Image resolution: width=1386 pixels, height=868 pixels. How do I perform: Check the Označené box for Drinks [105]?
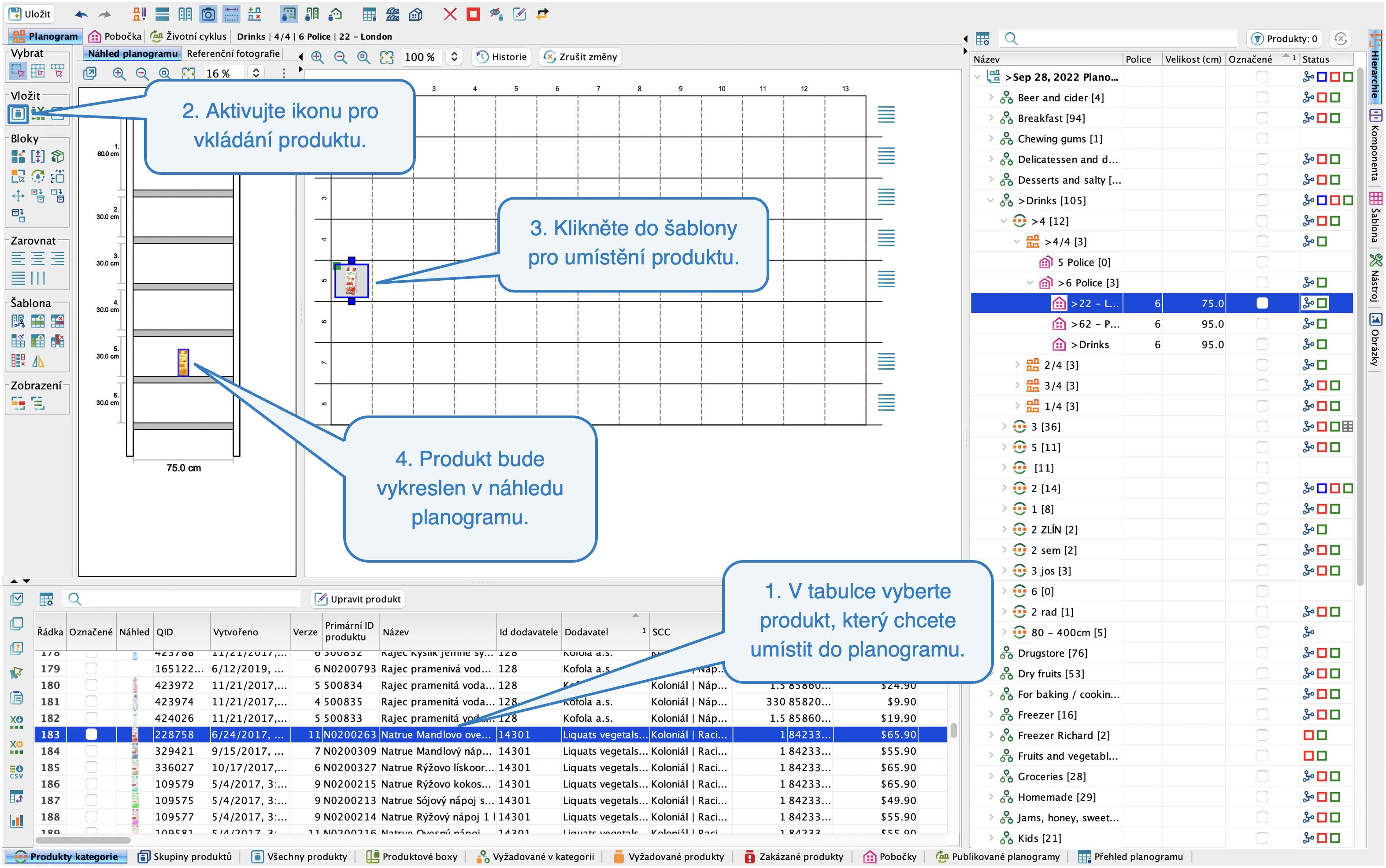pos(1262,200)
